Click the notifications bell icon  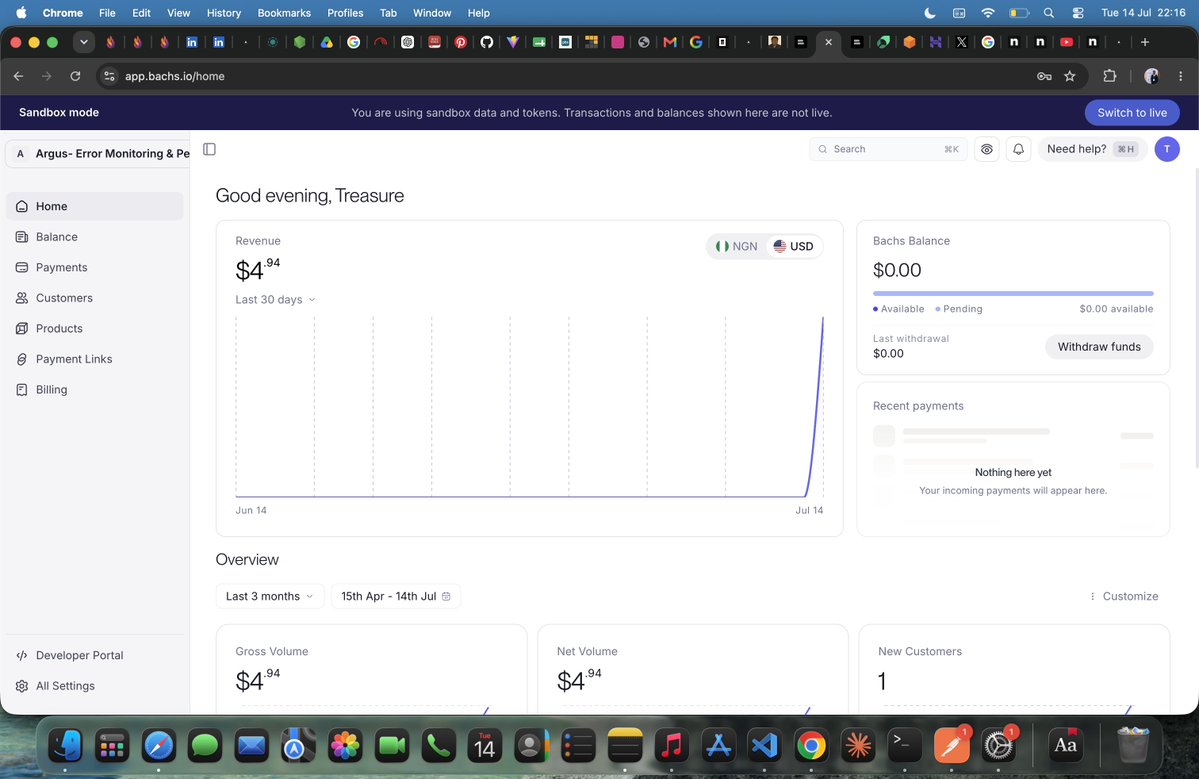pyautogui.click(x=1019, y=149)
